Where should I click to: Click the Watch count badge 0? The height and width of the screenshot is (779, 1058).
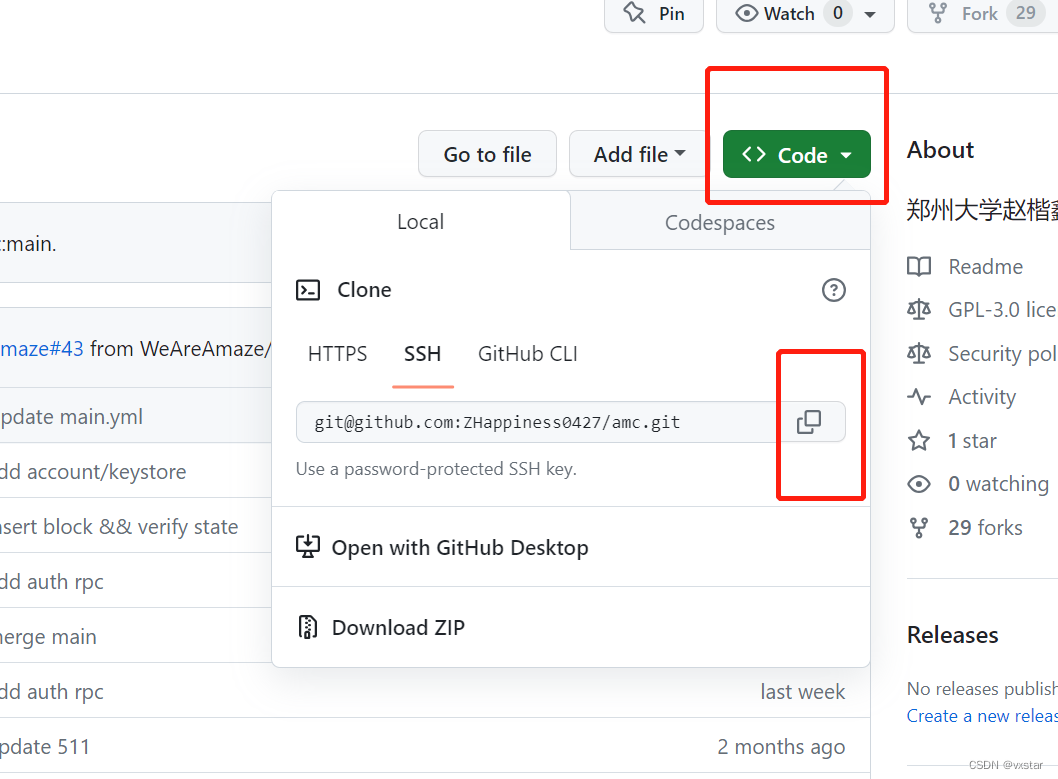coord(837,13)
